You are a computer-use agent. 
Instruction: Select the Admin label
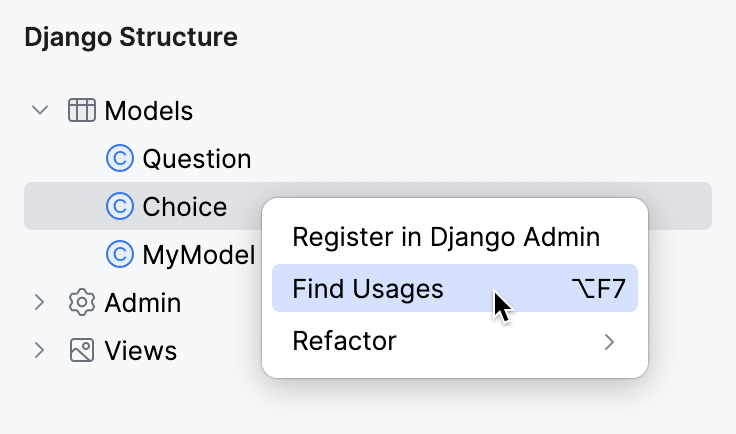click(143, 302)
